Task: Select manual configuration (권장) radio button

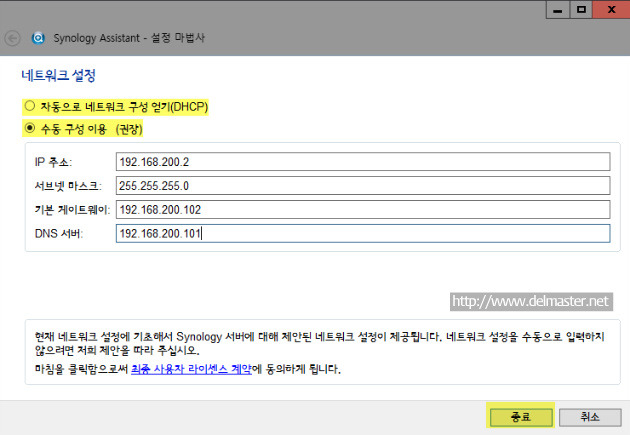Action: (x=30, y=128)
